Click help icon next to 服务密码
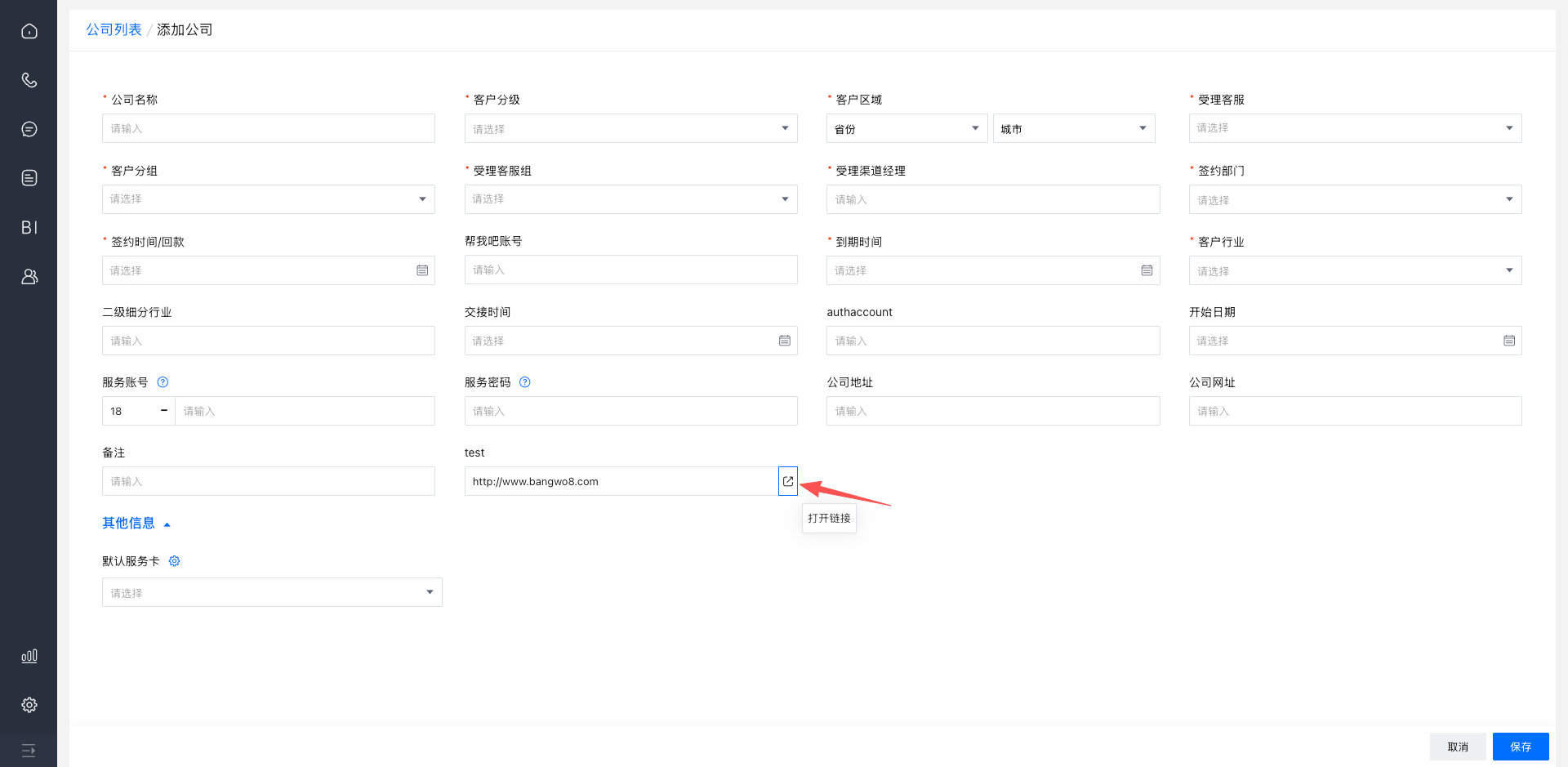 (525, 382)
